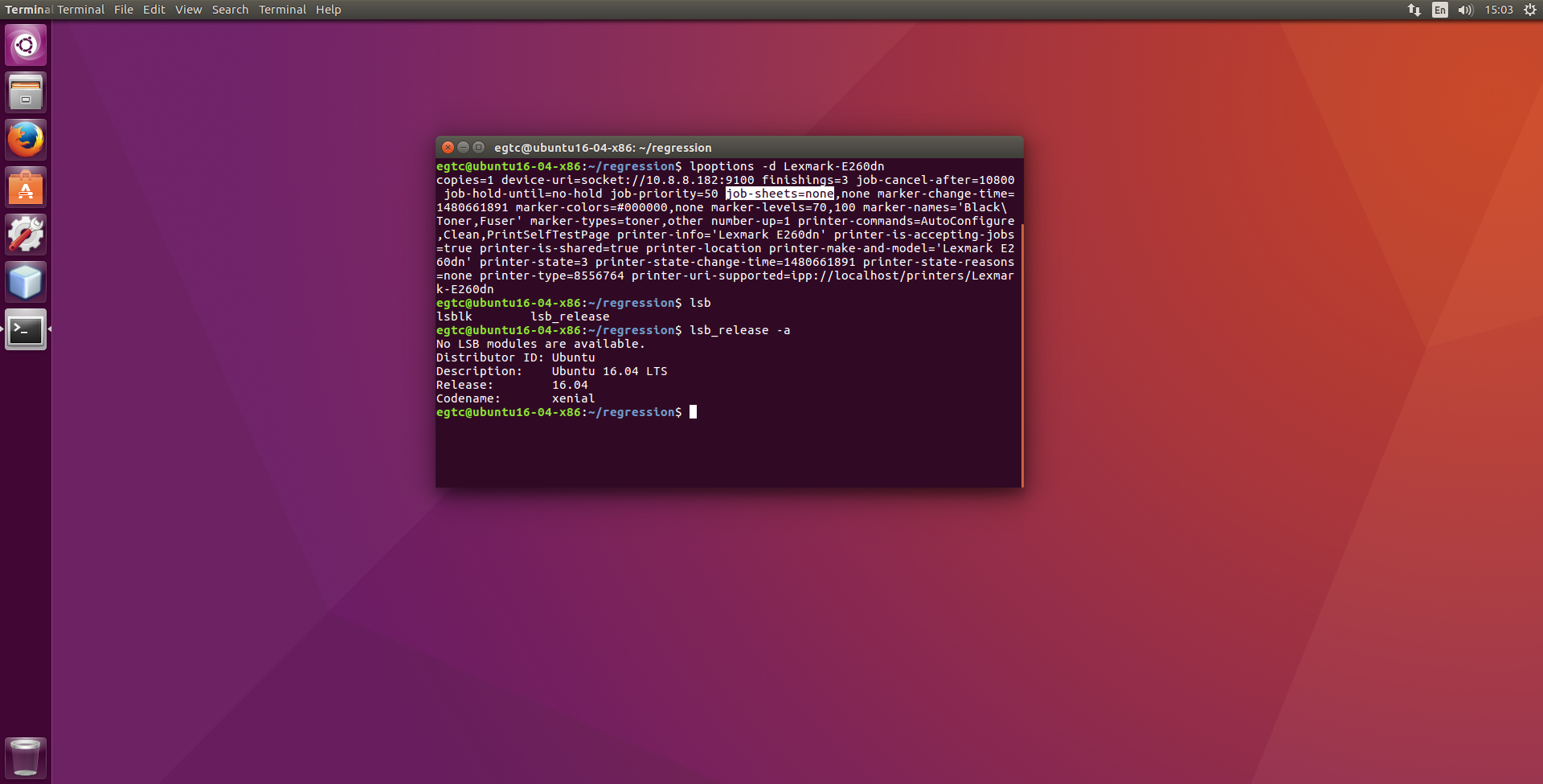The image size is (1543, 784).
Task: Open the Trash in launcher
Action: pyautogui.click(x=26, y=757)
